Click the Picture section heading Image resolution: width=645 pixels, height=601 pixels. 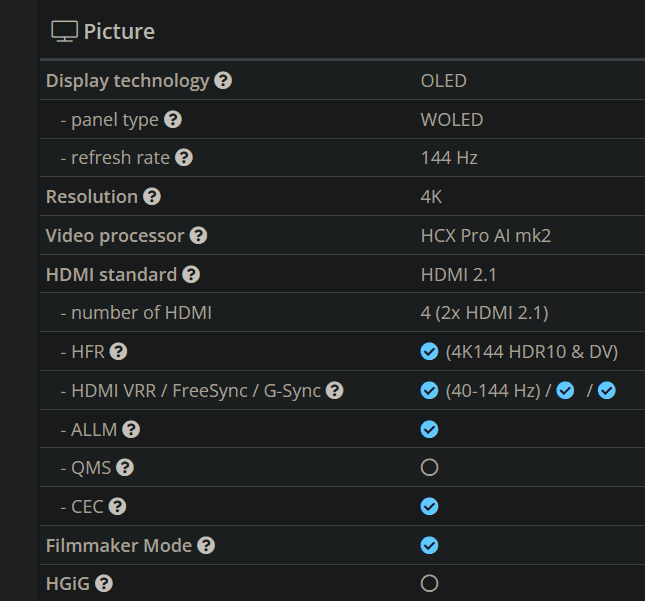pyautogui.click(x=119, y=31)
